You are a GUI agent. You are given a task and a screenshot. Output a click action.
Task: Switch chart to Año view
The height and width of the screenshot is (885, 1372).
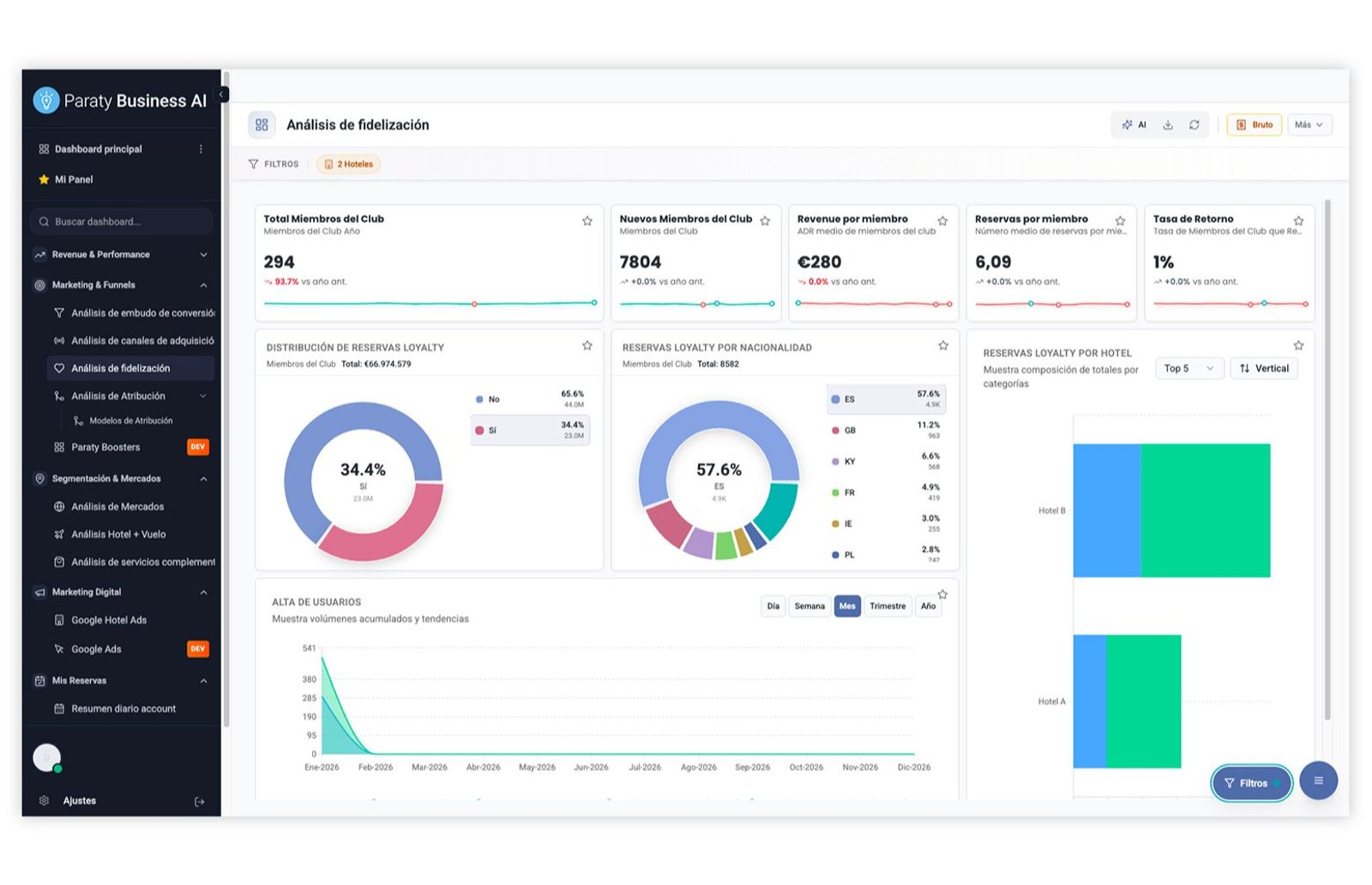[x=928, y=606]
